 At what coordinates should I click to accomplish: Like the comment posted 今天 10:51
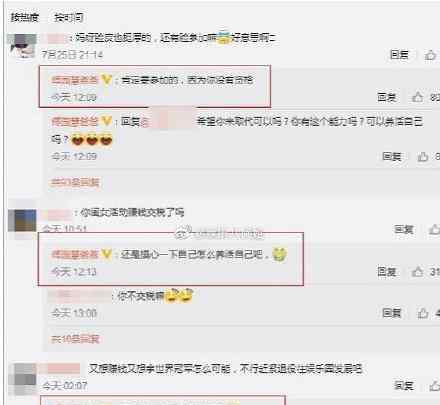[x=434, y=229]
